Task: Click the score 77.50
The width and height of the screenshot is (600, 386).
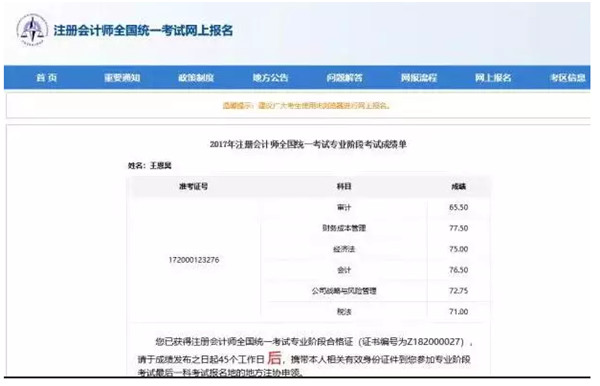Action: [458, 228]
